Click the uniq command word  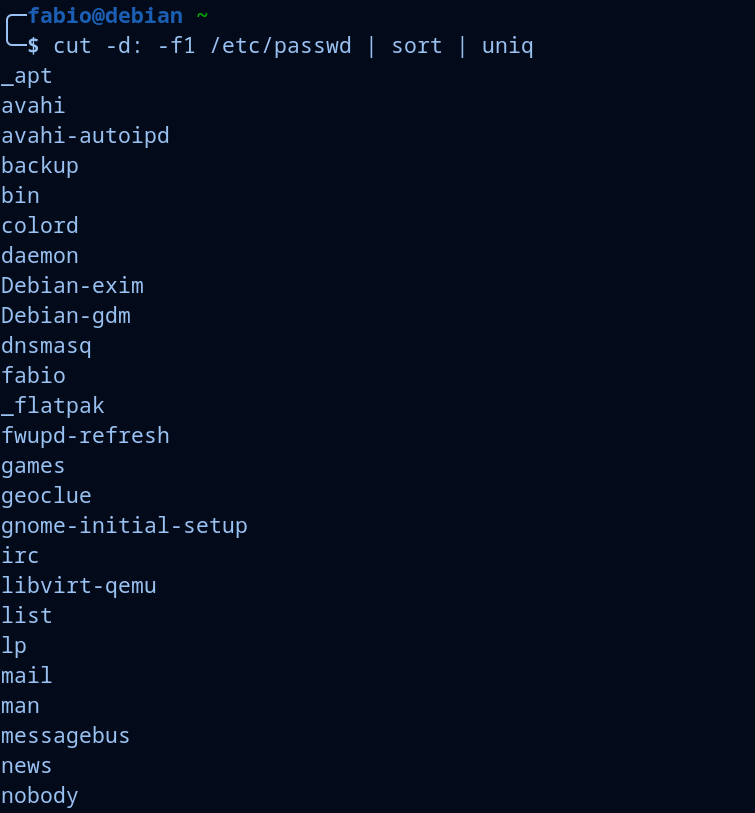[507, 46]
